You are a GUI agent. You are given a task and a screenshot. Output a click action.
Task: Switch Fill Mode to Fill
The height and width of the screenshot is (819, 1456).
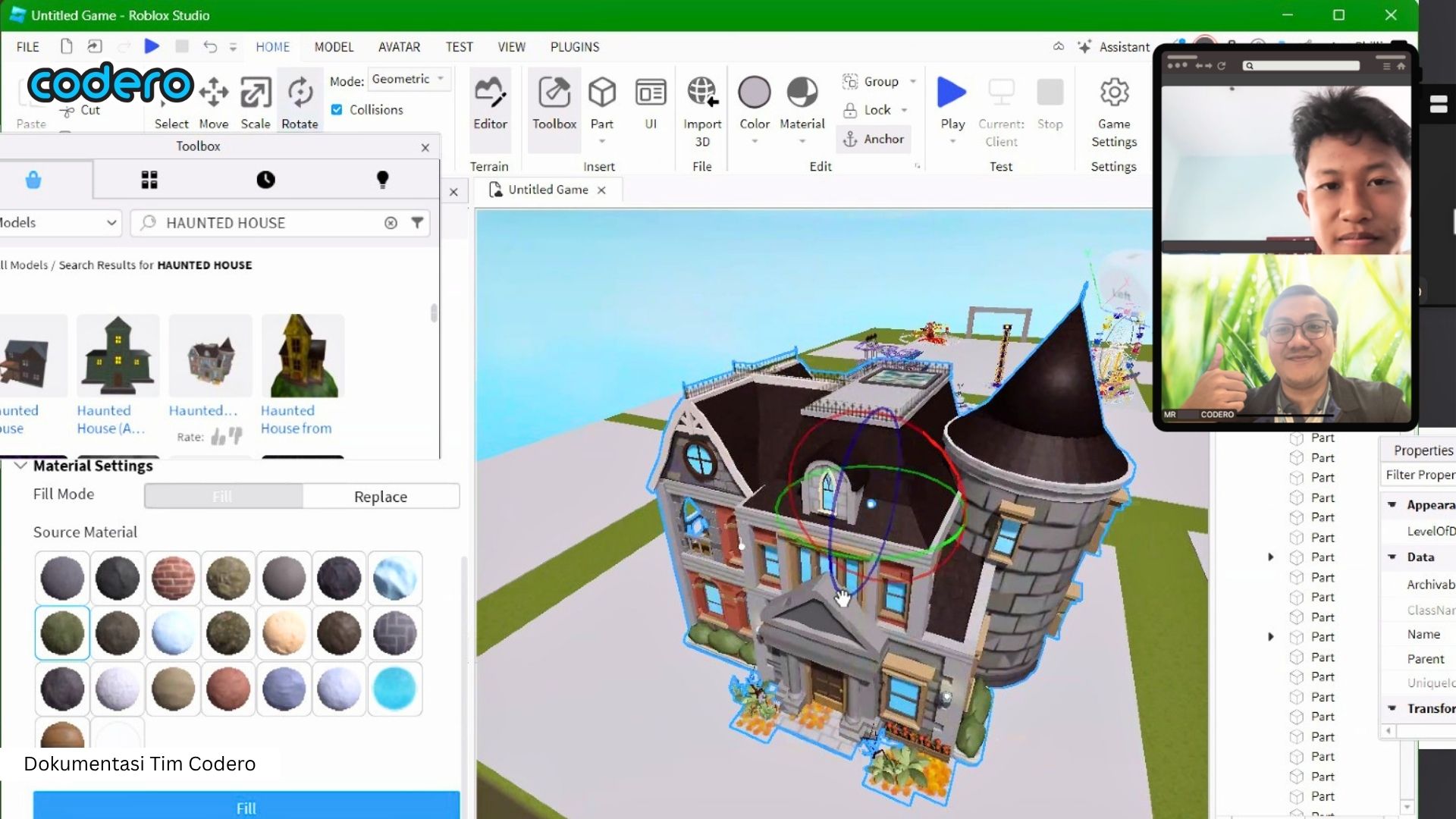point(223,497)
